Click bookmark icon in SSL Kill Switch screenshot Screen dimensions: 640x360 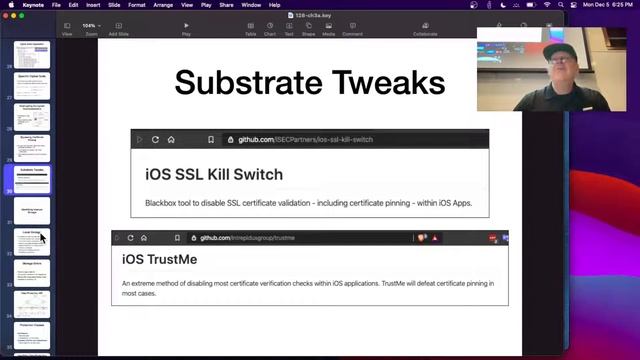tap(211, 140)
